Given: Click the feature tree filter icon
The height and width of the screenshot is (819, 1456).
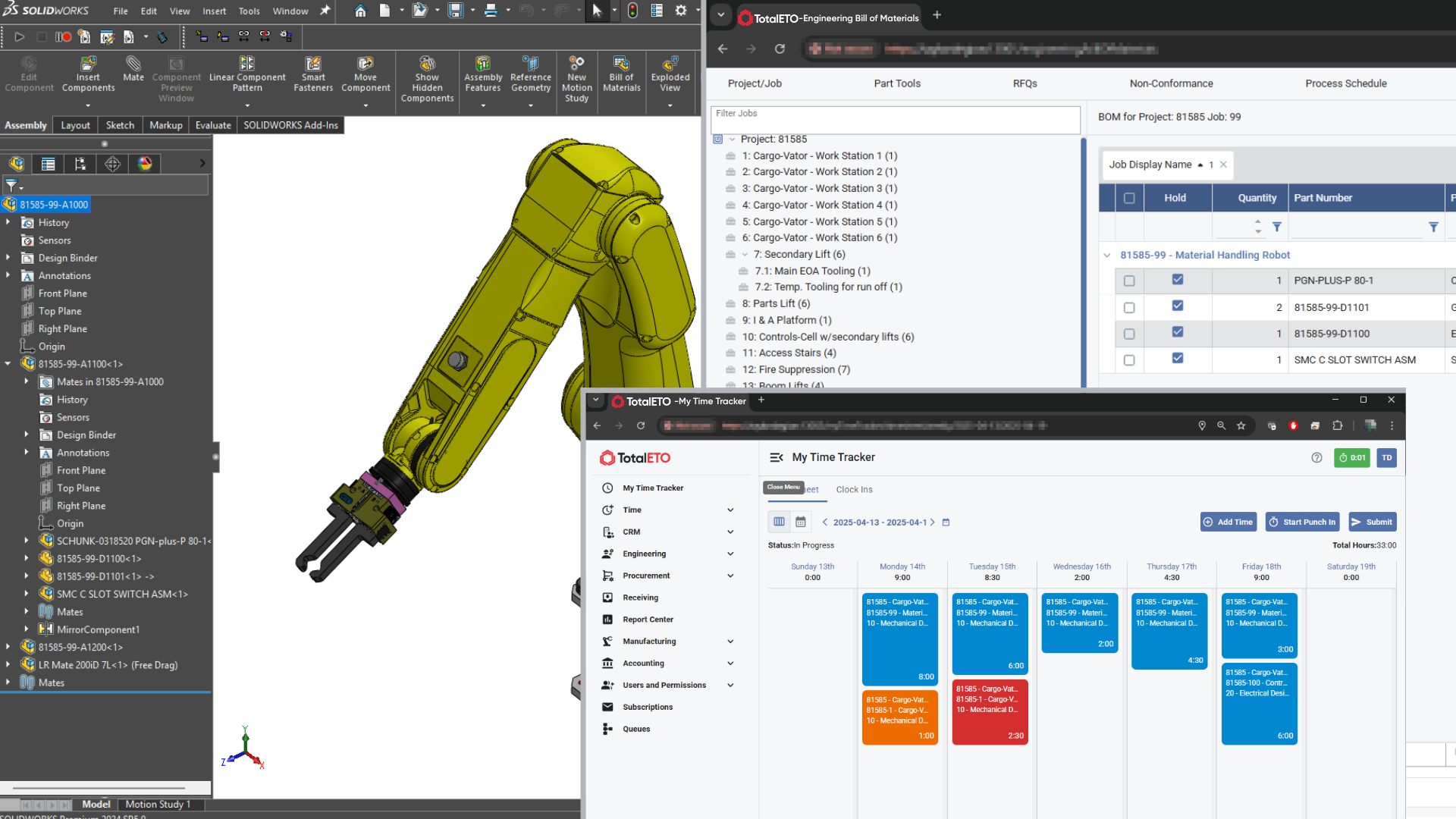Looking at the screenshot, I should pos(12,185).
